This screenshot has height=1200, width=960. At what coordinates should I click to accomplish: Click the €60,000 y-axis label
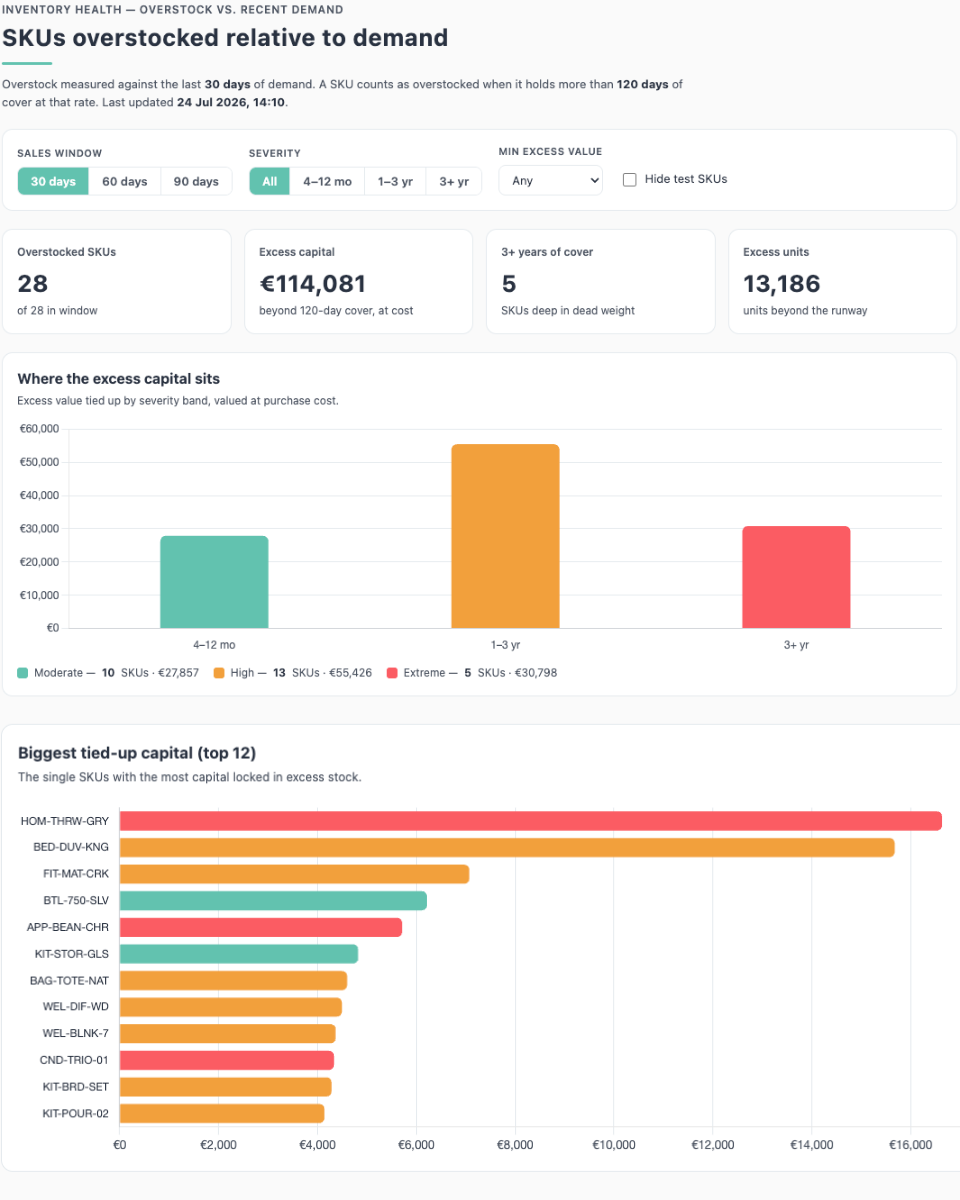[39, 429]
